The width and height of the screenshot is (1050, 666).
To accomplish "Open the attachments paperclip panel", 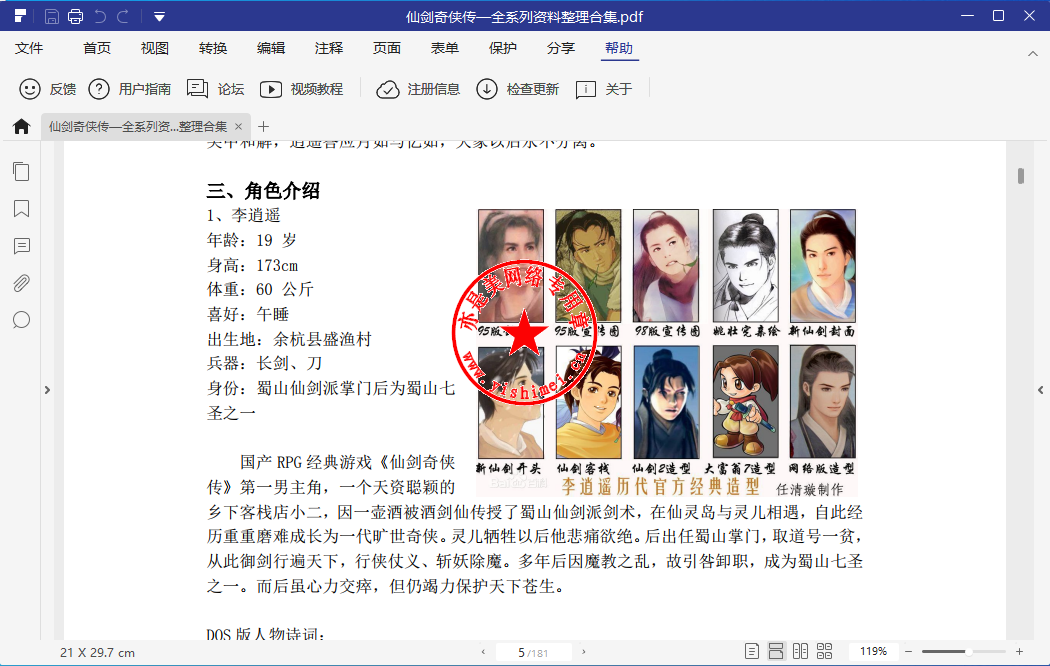I will click(21, 283).
